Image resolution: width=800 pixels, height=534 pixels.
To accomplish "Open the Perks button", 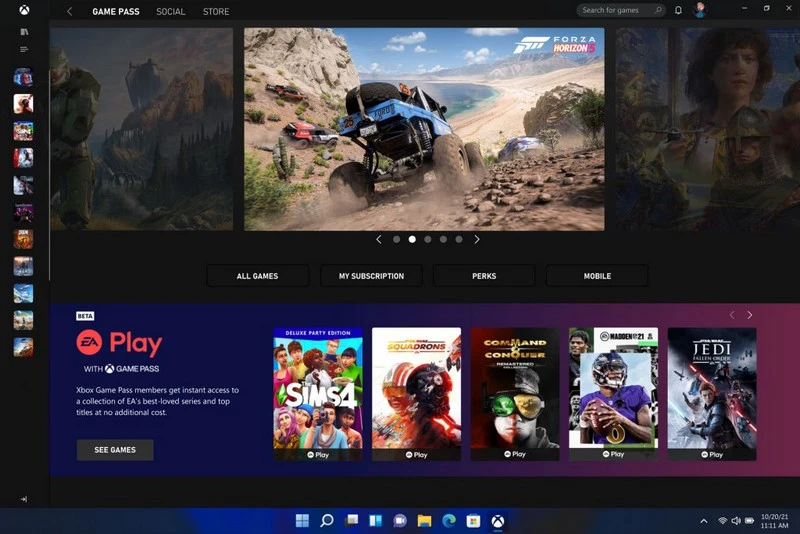I will tap(484, 276).
